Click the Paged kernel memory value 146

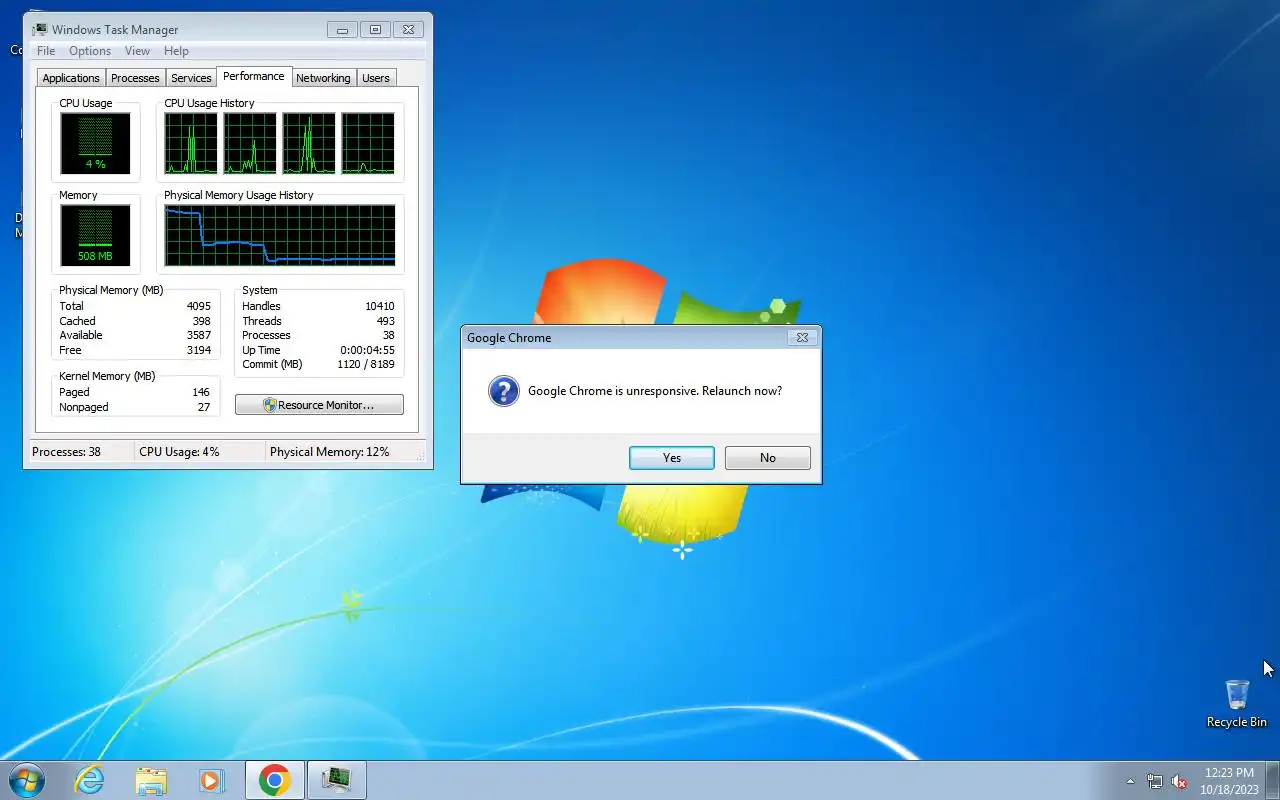click(x=201, y=392)
